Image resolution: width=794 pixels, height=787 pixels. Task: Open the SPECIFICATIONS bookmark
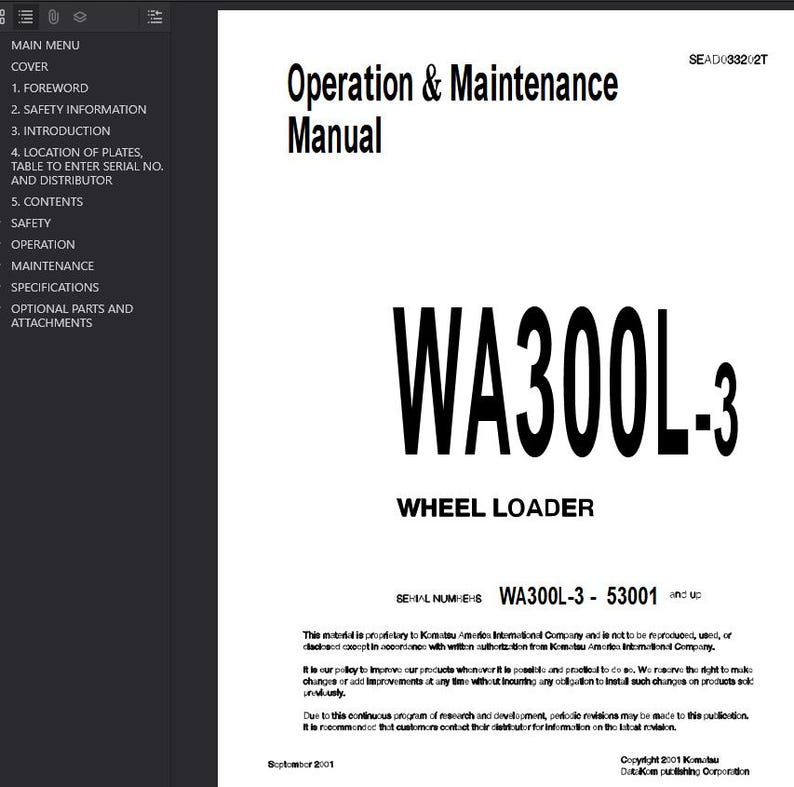click(55, 287)
